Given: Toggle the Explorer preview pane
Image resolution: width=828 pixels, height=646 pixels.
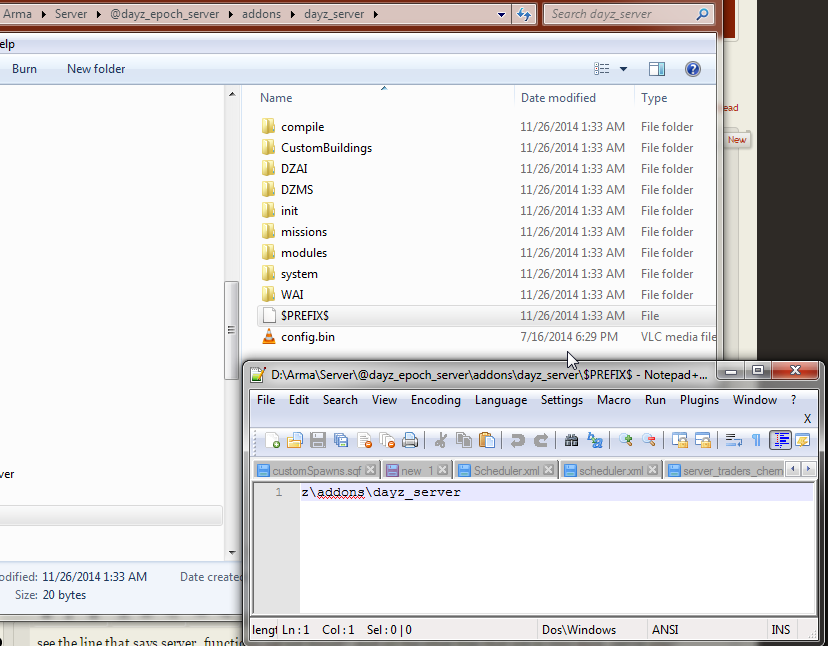Looking at the screenshot, I should point(657,69).
